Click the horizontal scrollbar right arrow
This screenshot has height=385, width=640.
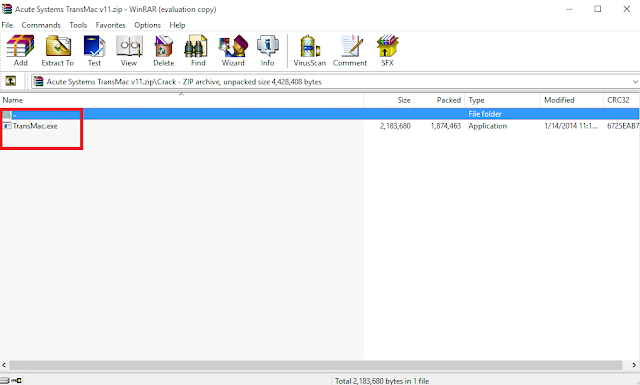click(x=634, y=365)
